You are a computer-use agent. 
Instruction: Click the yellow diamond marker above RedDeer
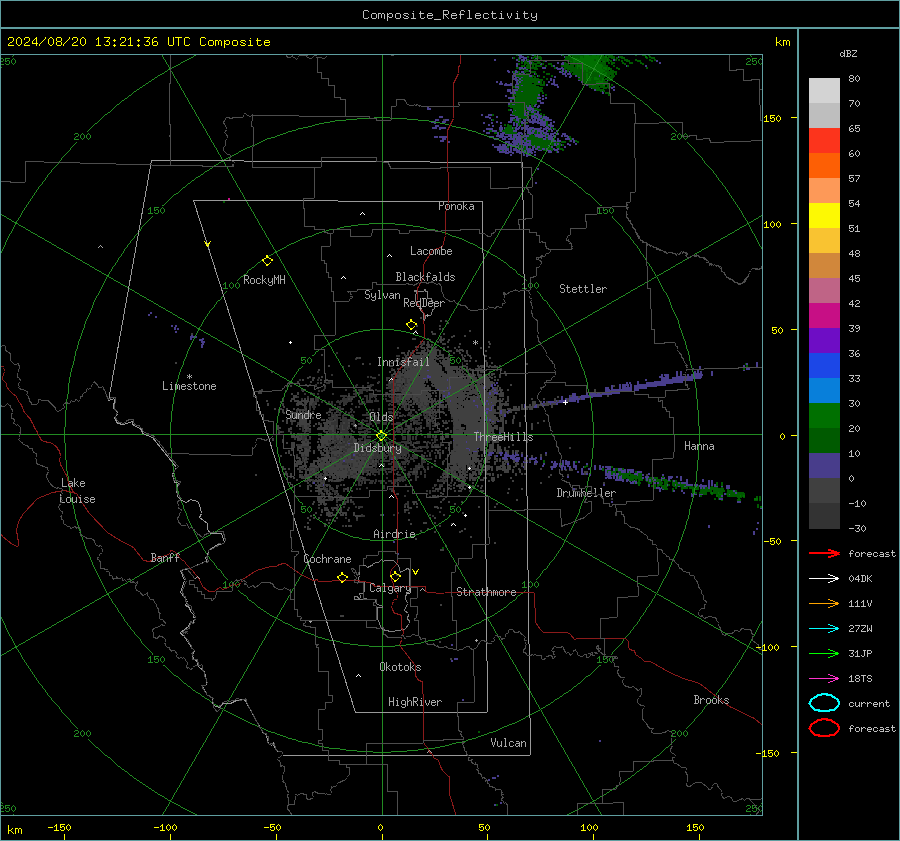click(x=412, y=325)
